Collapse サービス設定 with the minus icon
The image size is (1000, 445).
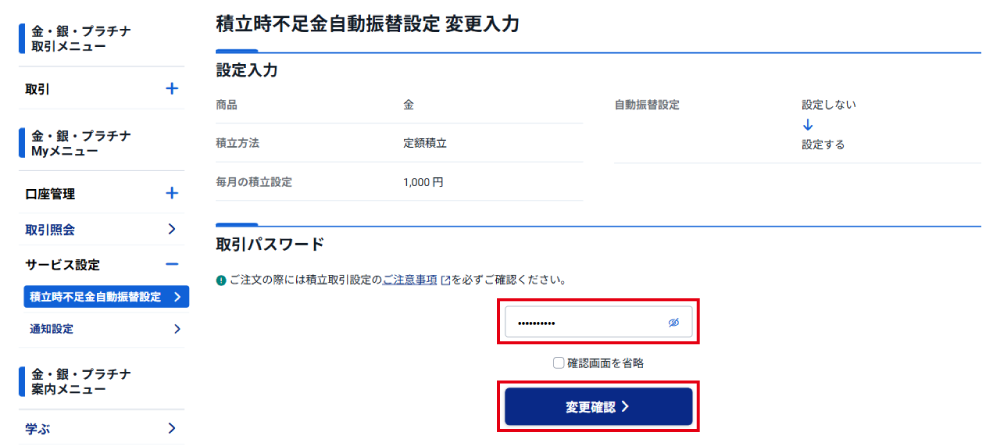coord(172,264)
